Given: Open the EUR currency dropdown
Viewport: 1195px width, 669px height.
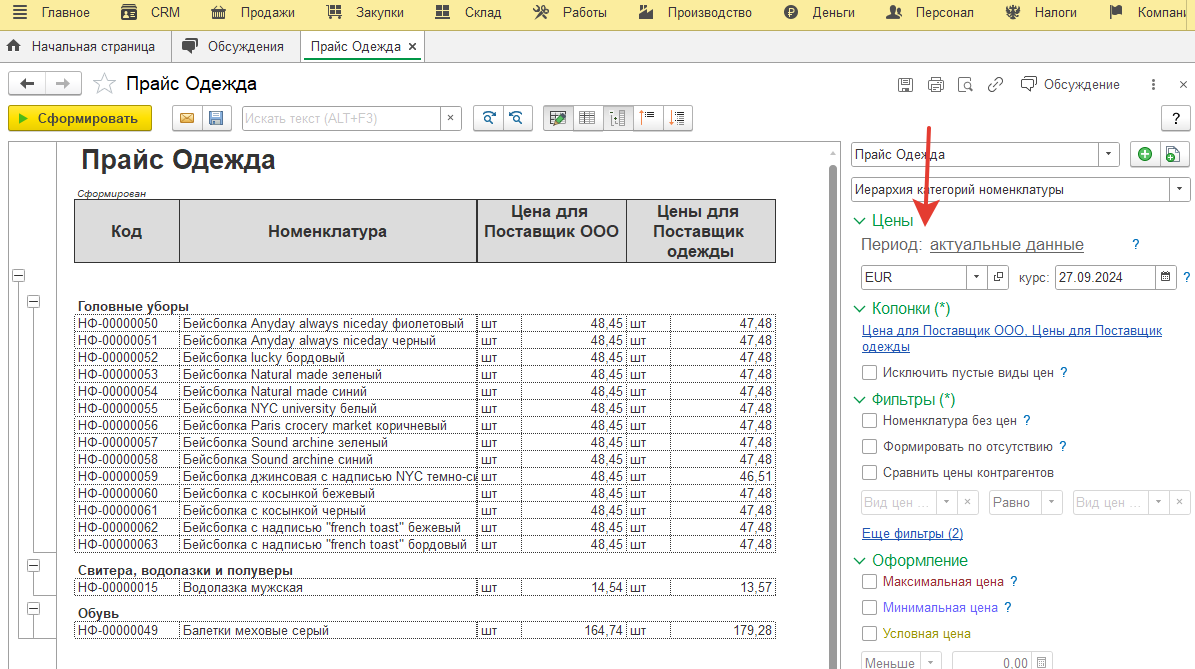Looking at the screenshot, I should 975,277.
